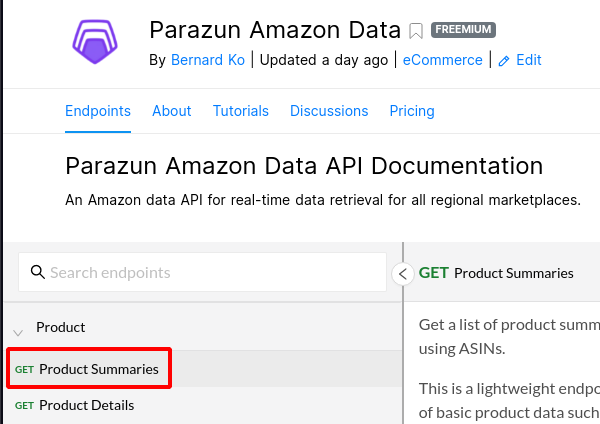
Task: Click the 'using ASINs.' description text
Action: (462, 349)
